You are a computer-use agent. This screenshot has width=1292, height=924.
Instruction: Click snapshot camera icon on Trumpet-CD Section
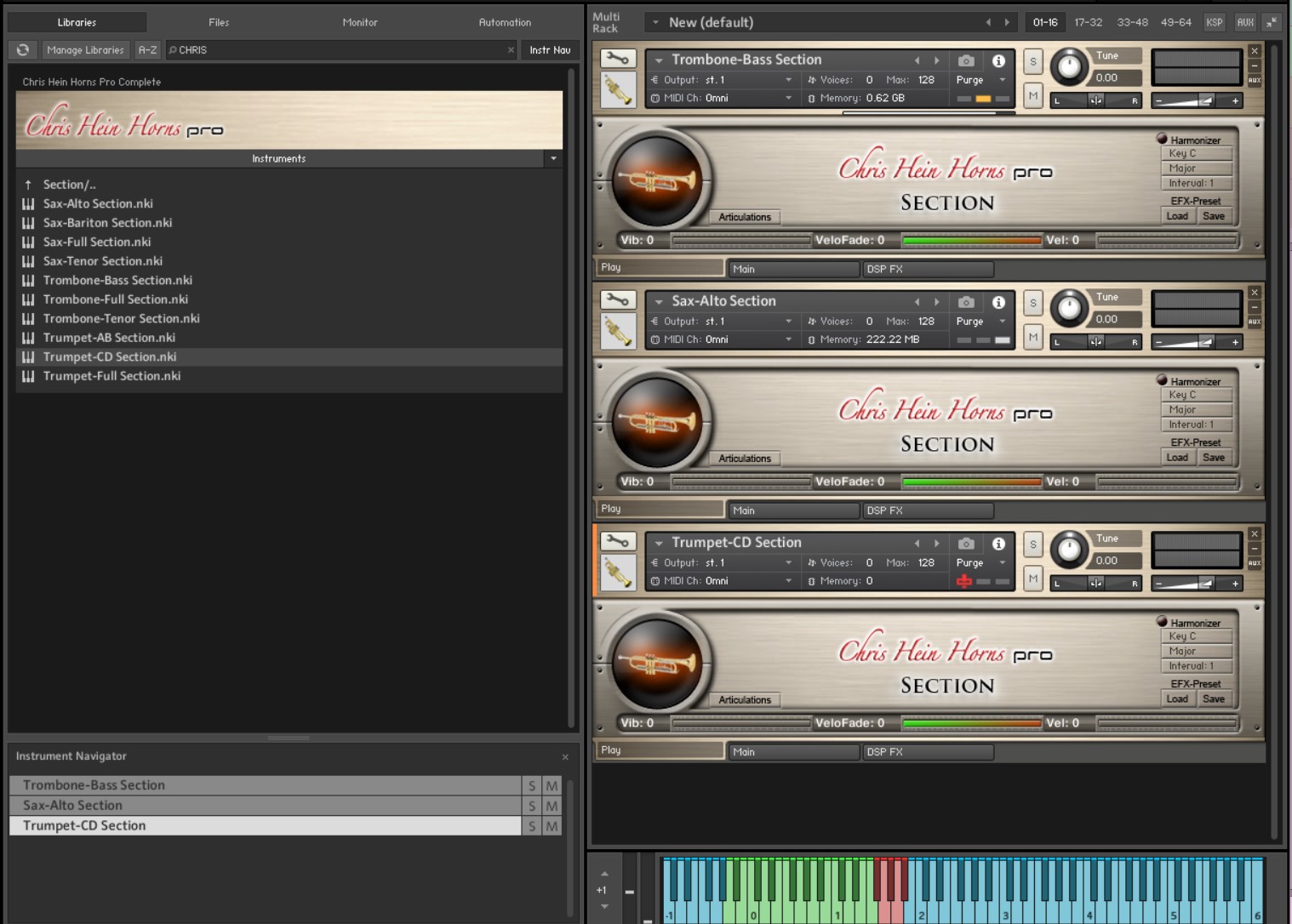[x=966, y=544]
